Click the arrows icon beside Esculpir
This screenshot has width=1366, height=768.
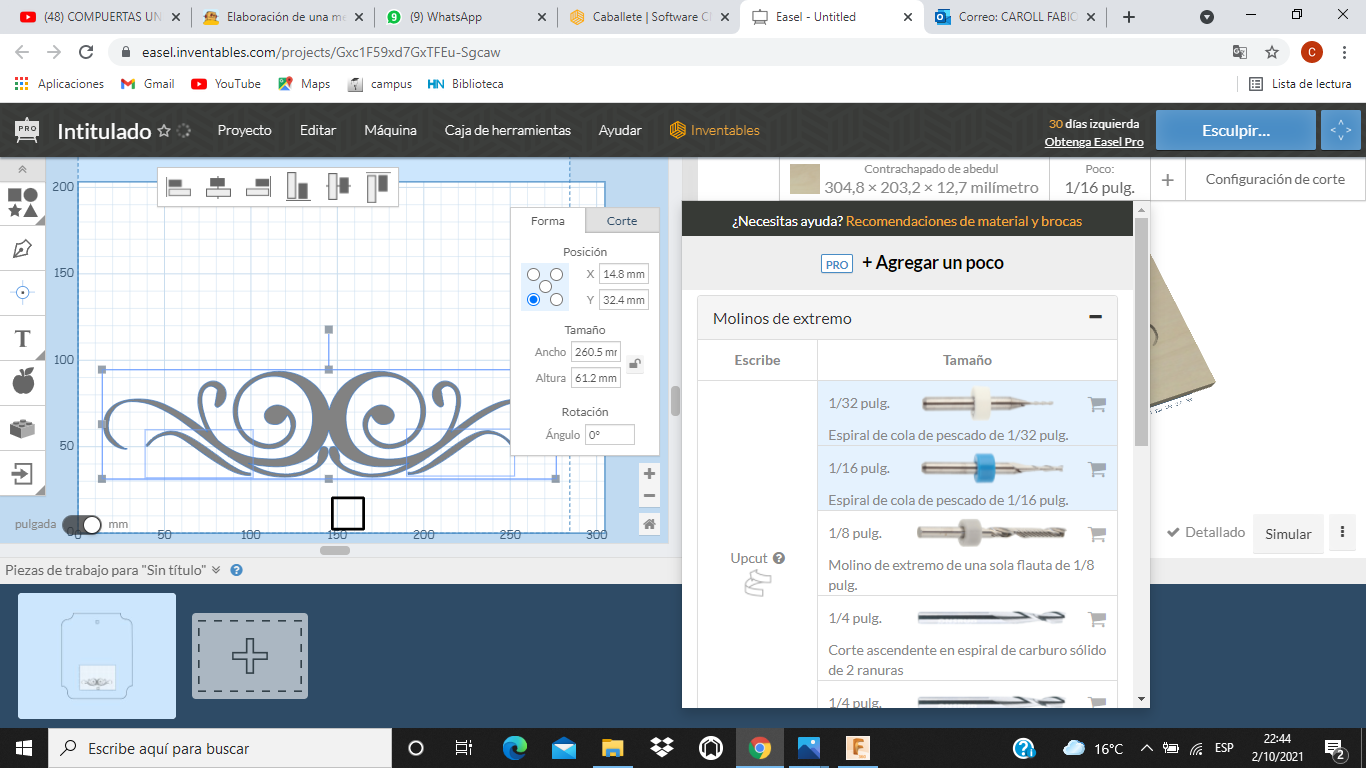point(1341,130)
